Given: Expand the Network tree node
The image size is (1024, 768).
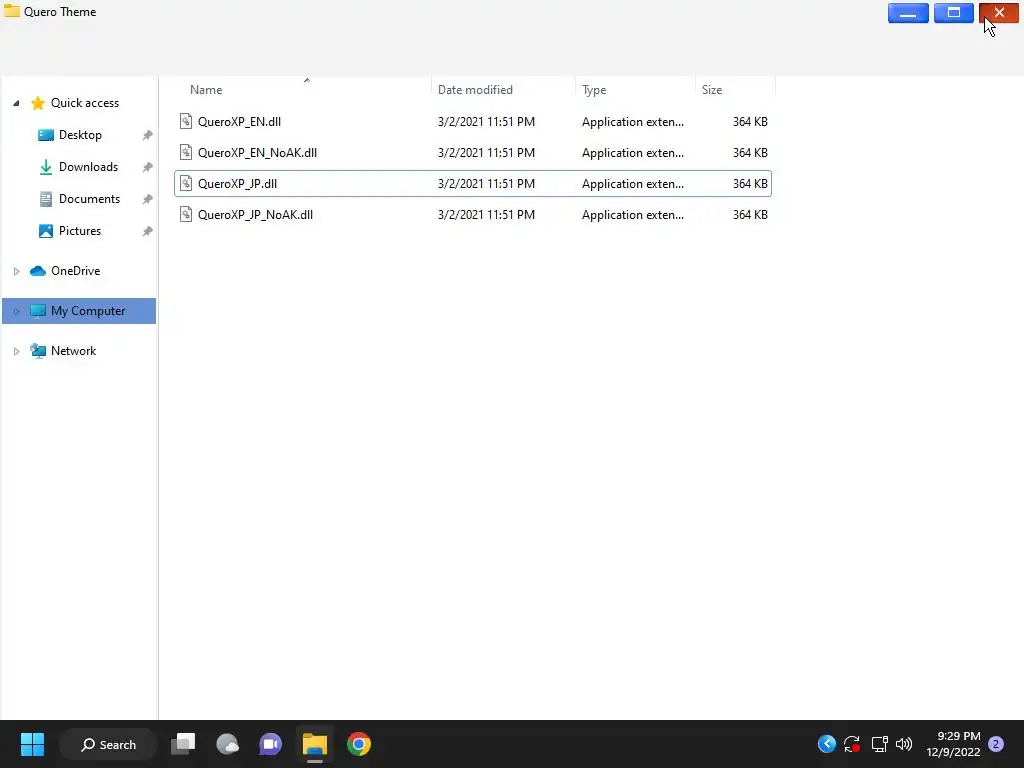Looking at the screenshot, I should (x=16, y=351).
